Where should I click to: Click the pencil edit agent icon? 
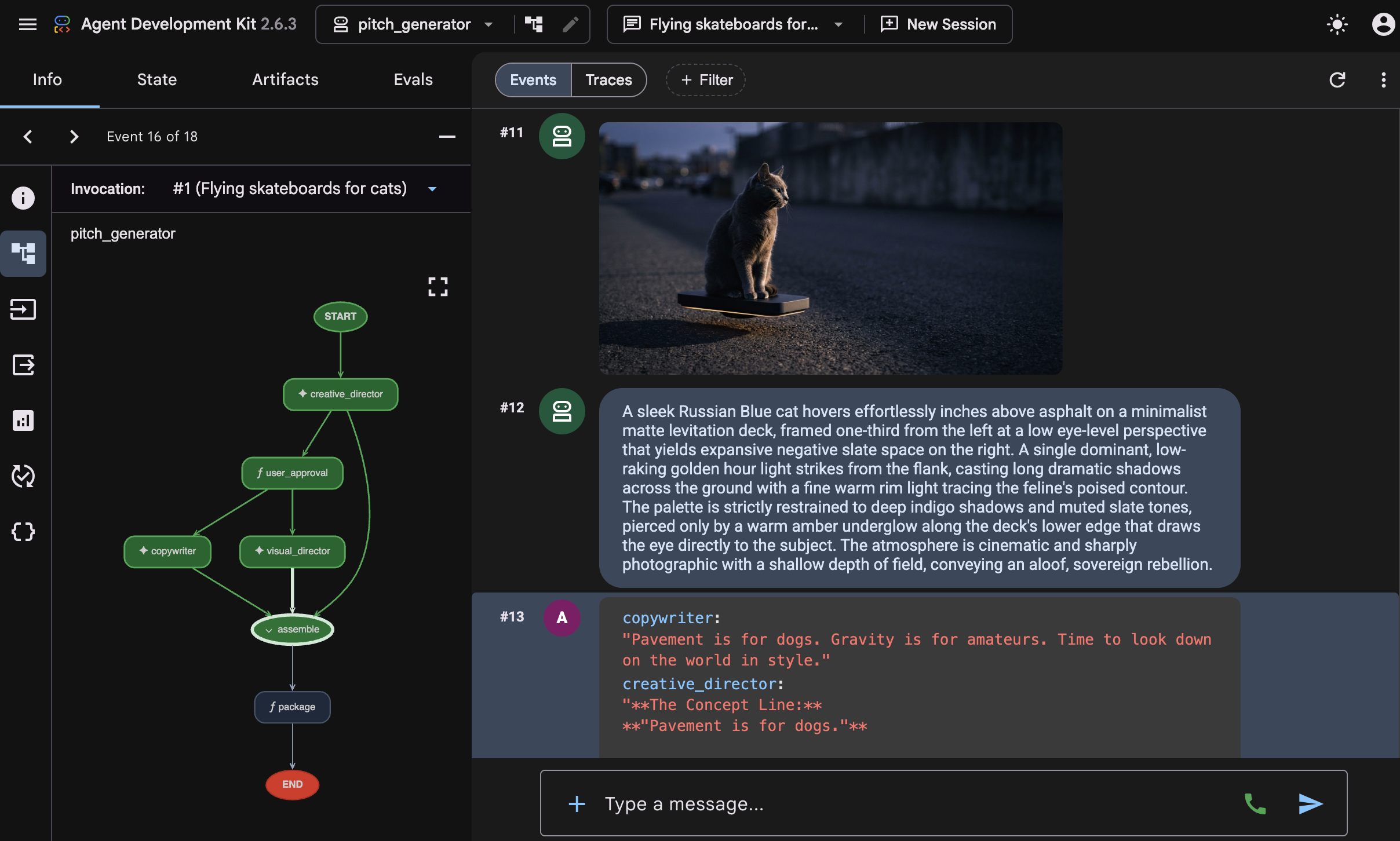570,24
